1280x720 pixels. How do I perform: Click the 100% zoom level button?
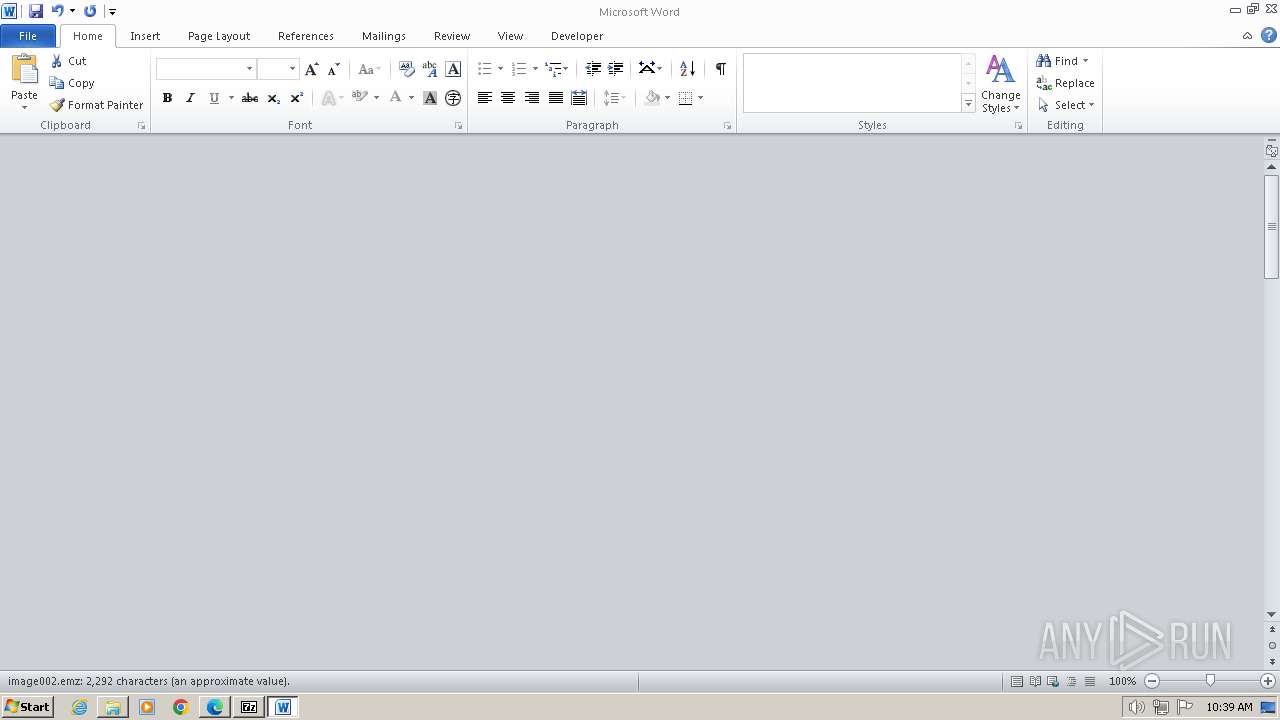click(x=1122, y=681)
